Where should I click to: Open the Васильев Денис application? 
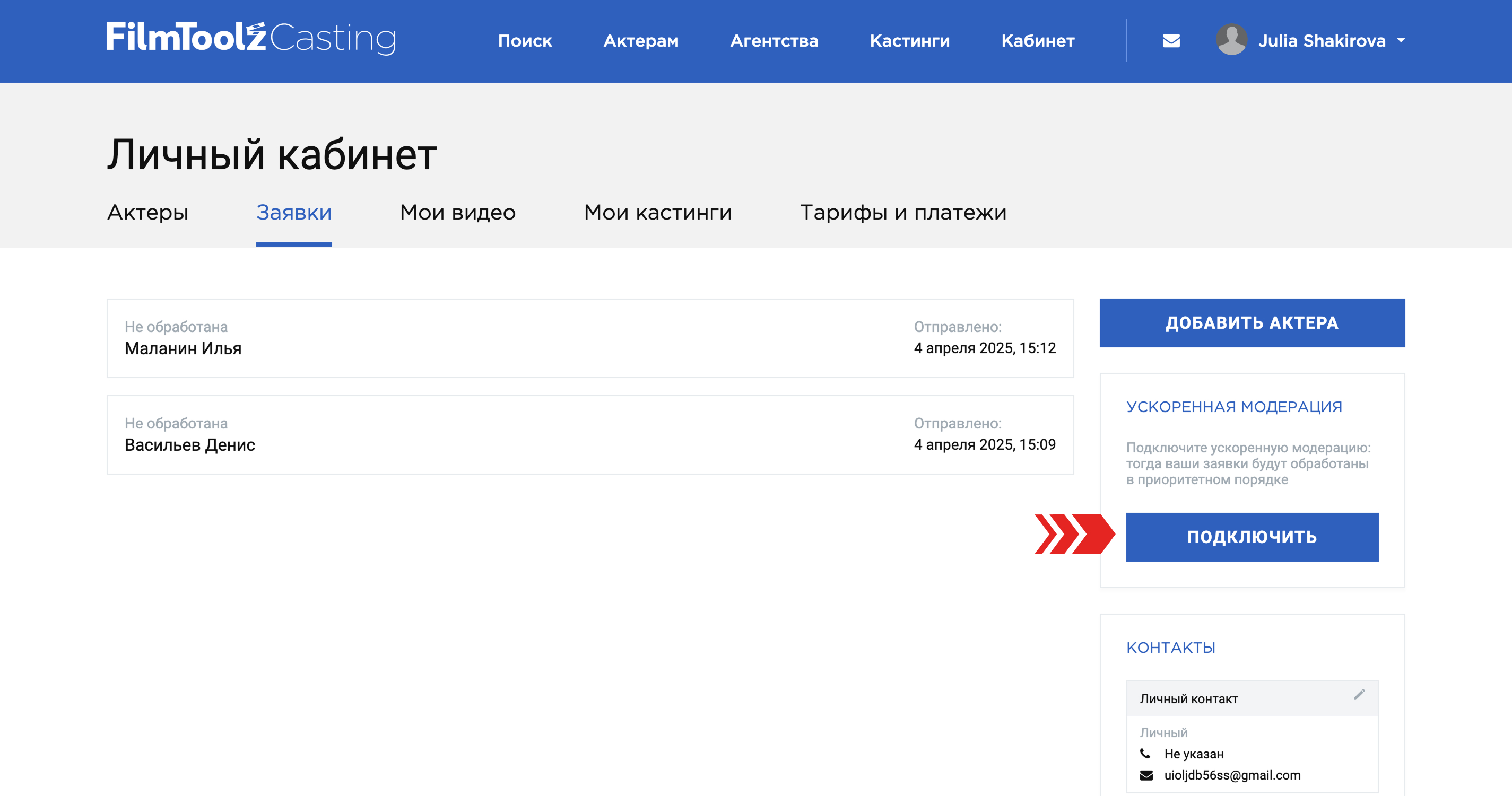[590, 435]
